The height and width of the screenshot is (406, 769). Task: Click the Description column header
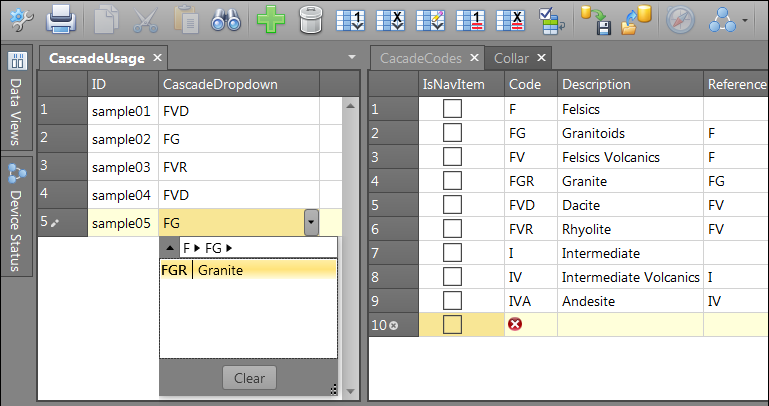coord(630,84)
